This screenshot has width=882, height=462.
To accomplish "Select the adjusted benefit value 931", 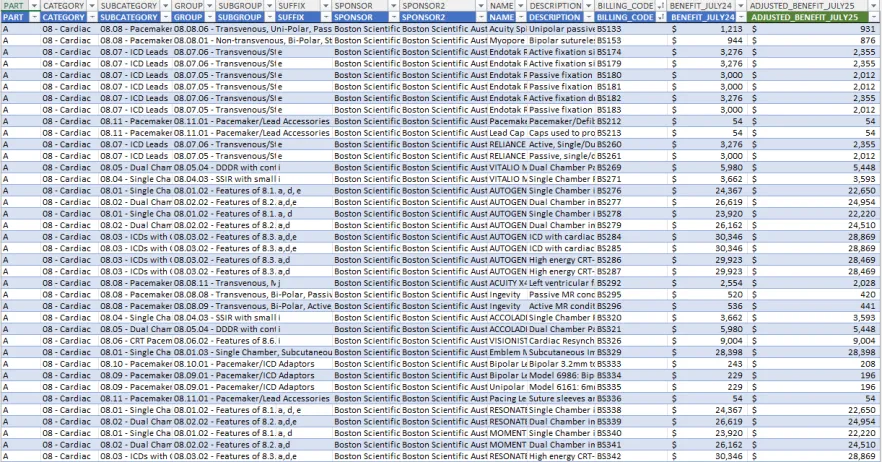I will 814,29.
